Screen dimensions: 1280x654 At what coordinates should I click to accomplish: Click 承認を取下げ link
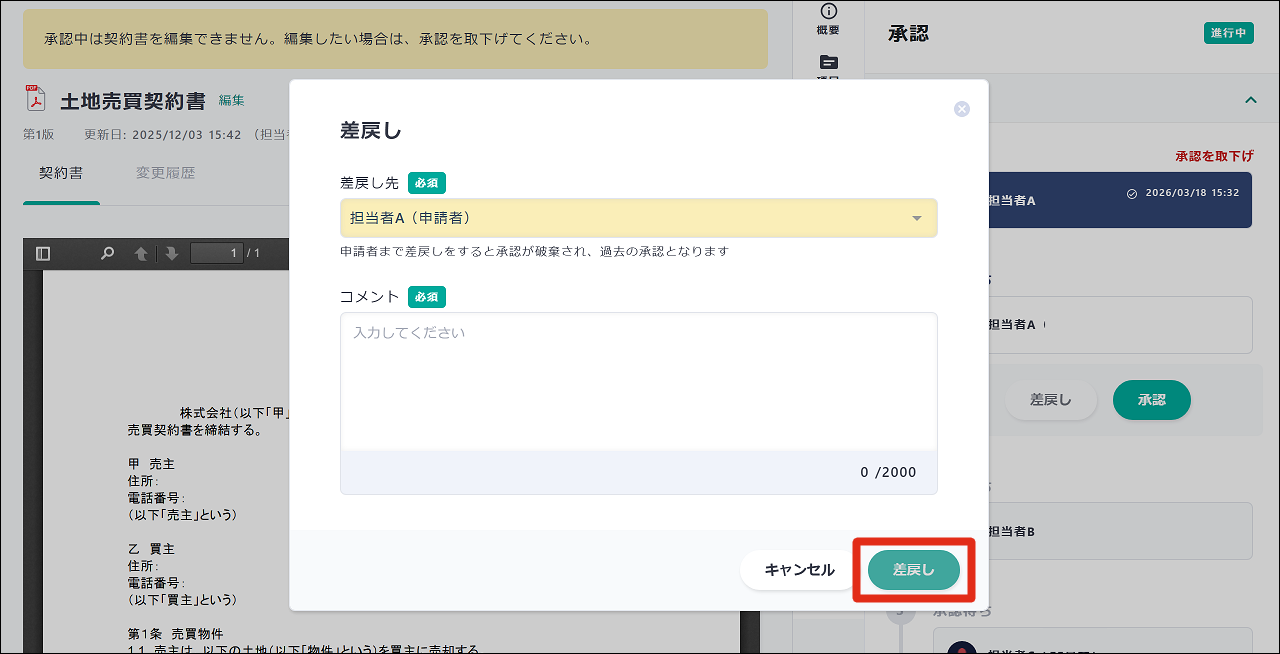[x=1213, y=156]
